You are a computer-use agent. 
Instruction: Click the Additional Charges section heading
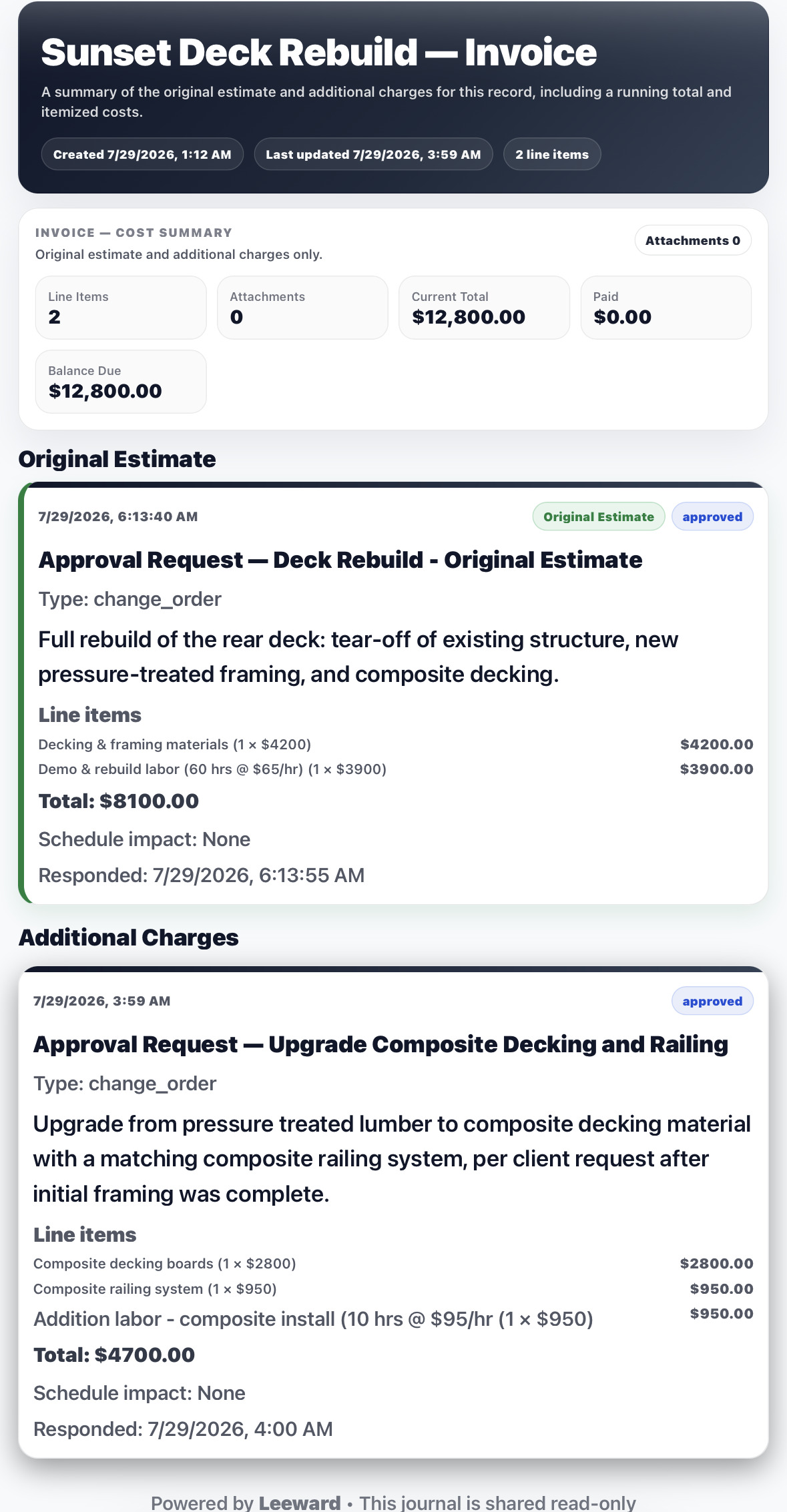click(x=128, y=937)
